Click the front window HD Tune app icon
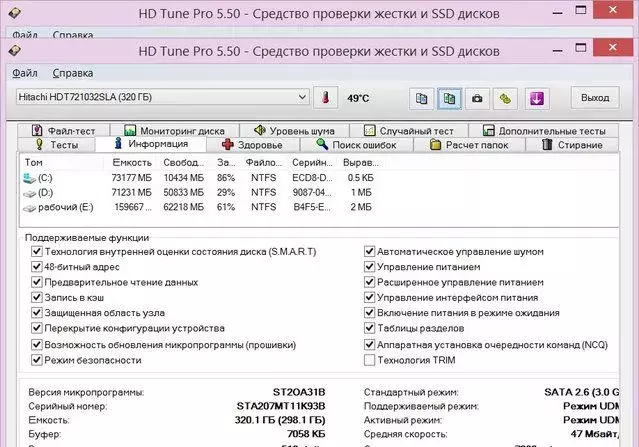 pyautogui.click(x=15, y=51)
